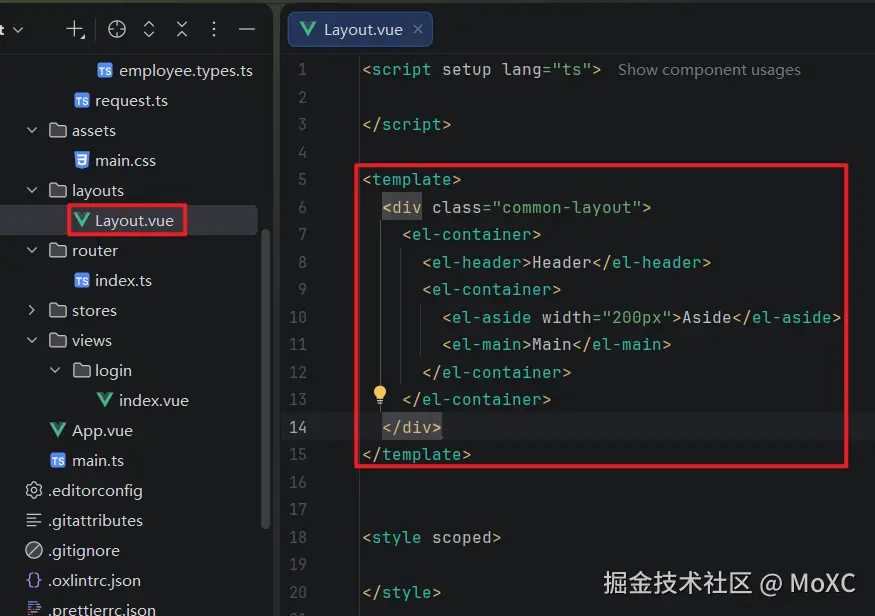Open the project view dropdown chevron

[x=18, y=30]
